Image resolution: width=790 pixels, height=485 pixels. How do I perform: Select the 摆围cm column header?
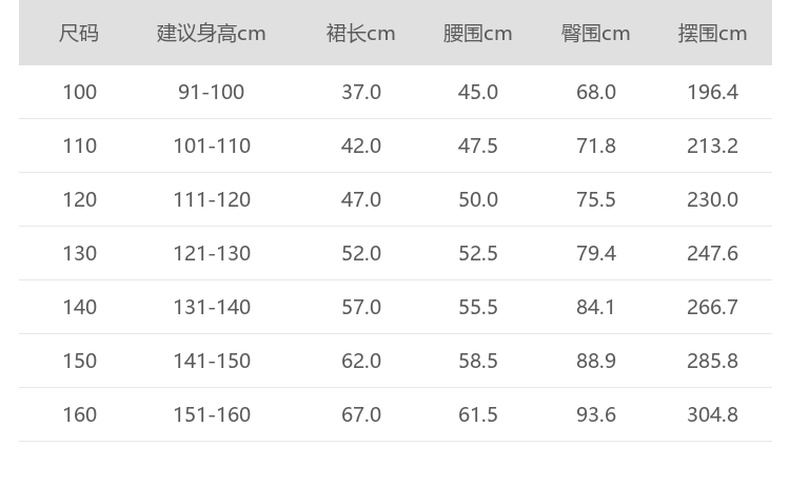(712, 33)
